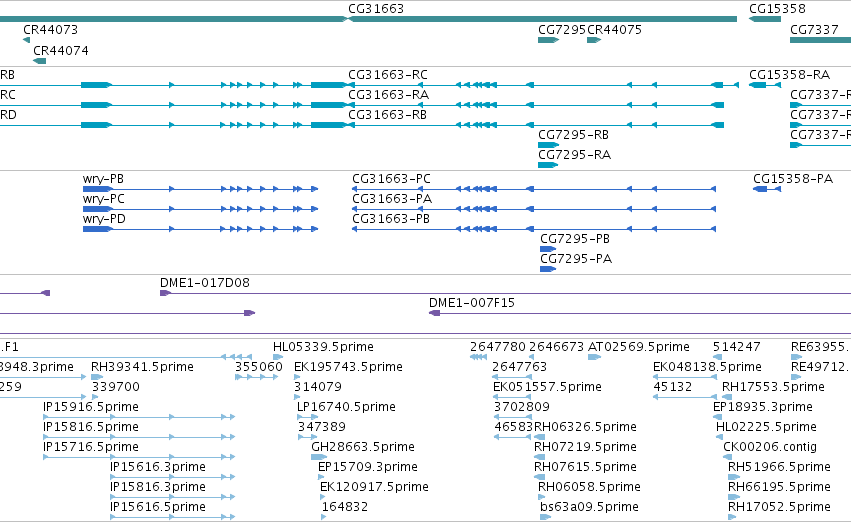The height and width of the screenshot is (522, 851).
Task: Select protein CG15358-PA
Action: pyautogui.click(x=793, y=179)
